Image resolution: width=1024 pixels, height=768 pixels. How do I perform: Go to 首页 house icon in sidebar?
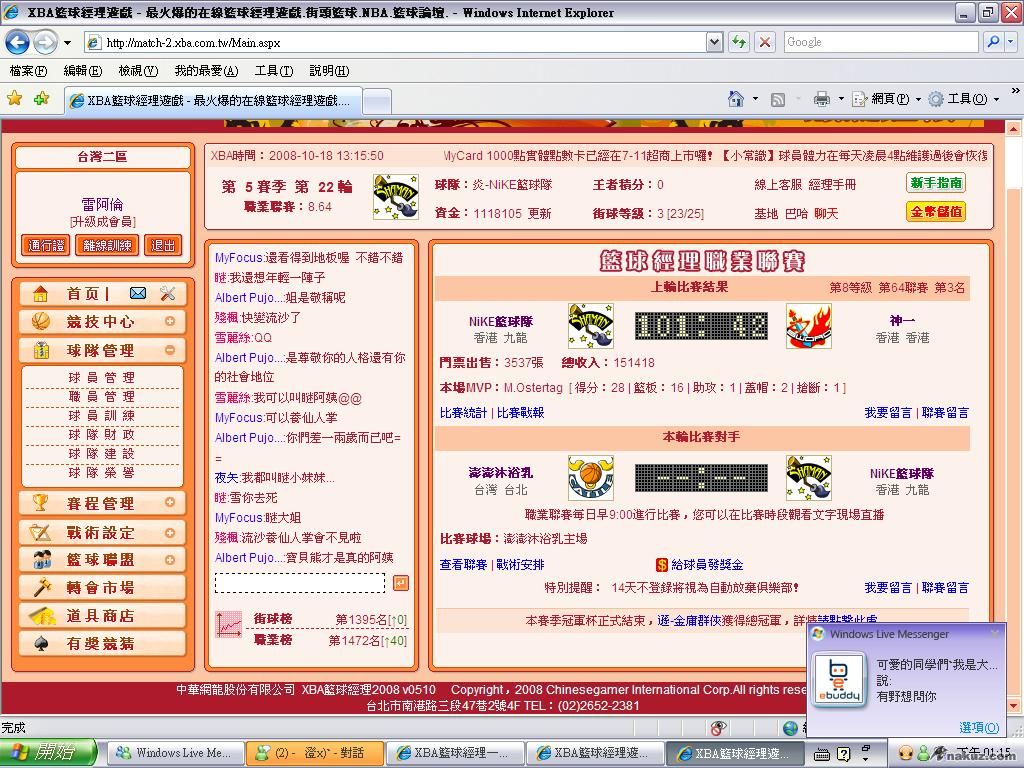point(40,294)
